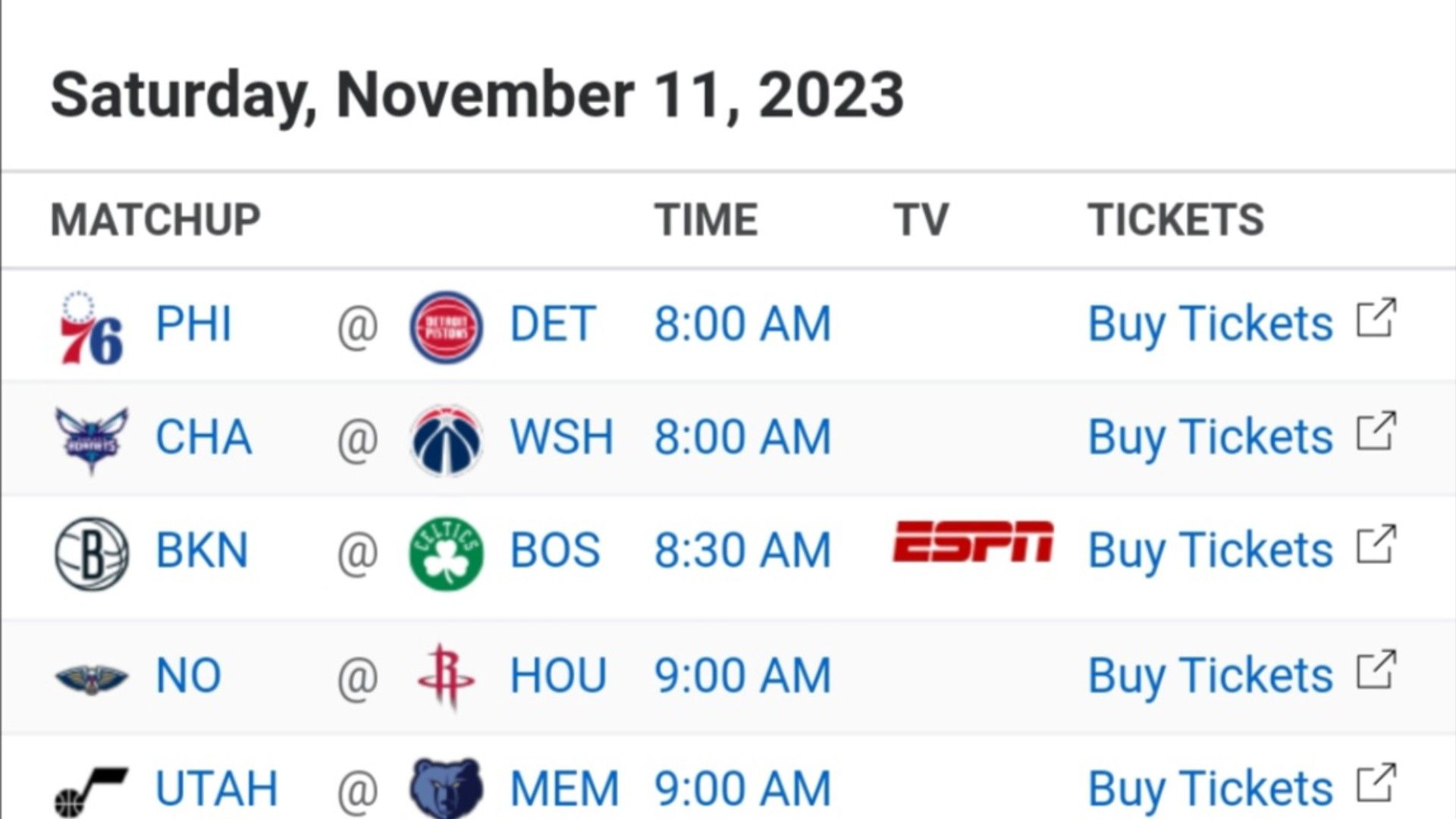Buy Tickets for NO at HOU
This screenshot has height=819, width=1456.
[1242, 676]
